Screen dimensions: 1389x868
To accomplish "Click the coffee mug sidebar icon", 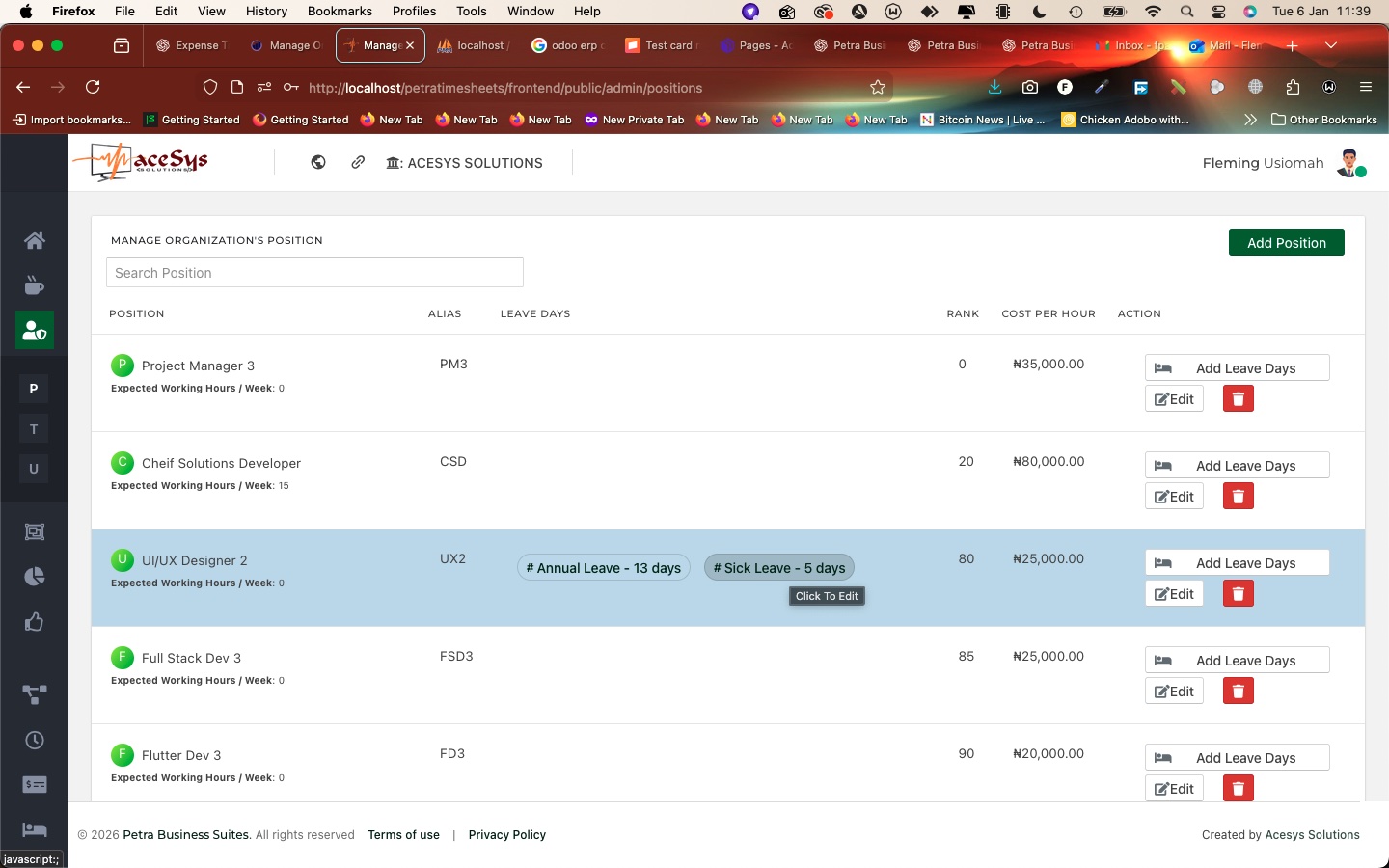I will tap(35, 285).
